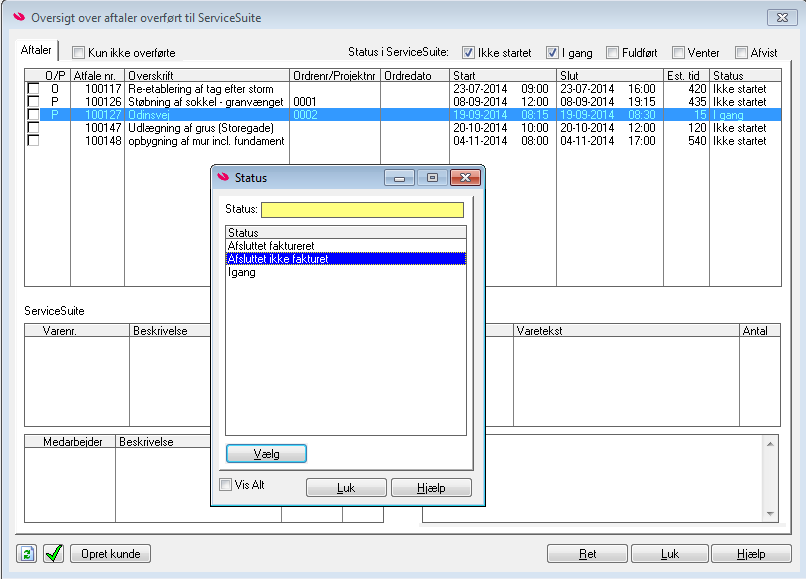Tick checkbox for aftale 100117 row
The image size is (806, 579).
(33, 88)
